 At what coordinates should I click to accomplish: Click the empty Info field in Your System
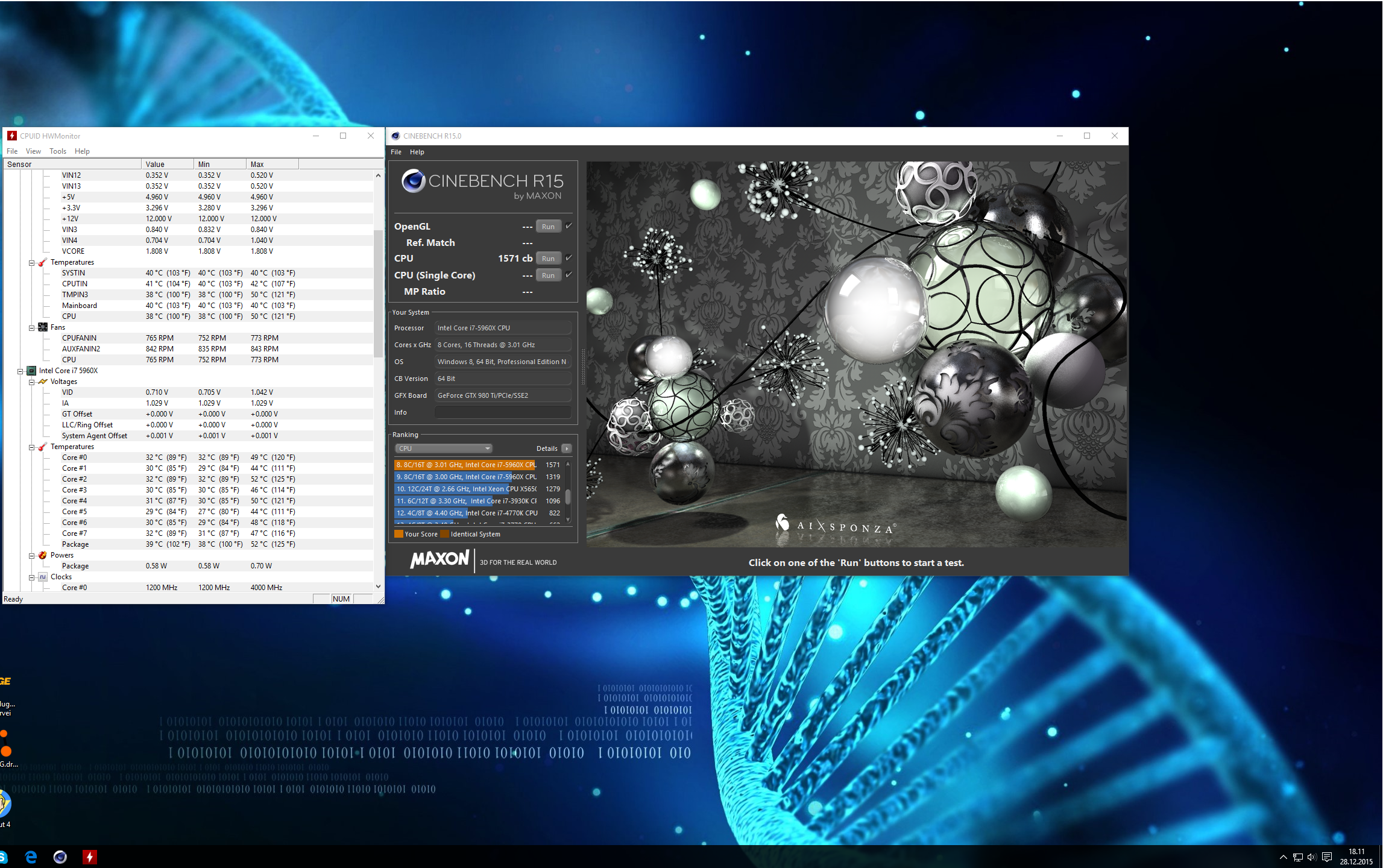[x=503, y=412]
